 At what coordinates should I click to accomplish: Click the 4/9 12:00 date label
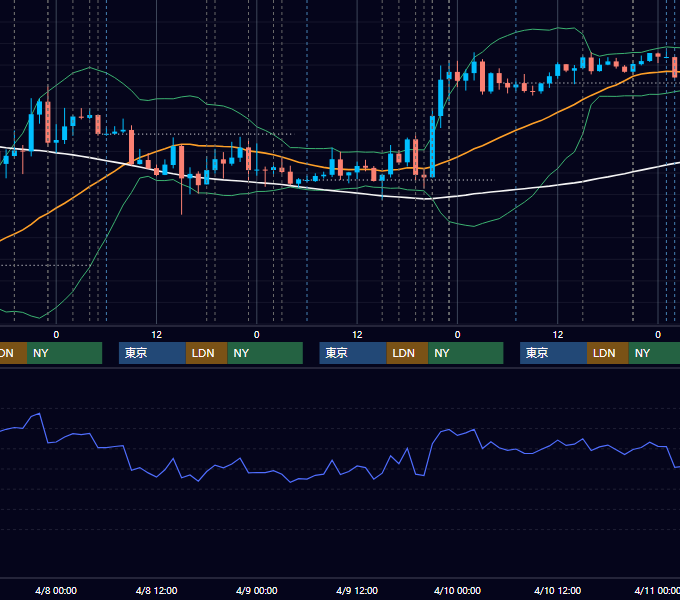[x=357, y=590]
